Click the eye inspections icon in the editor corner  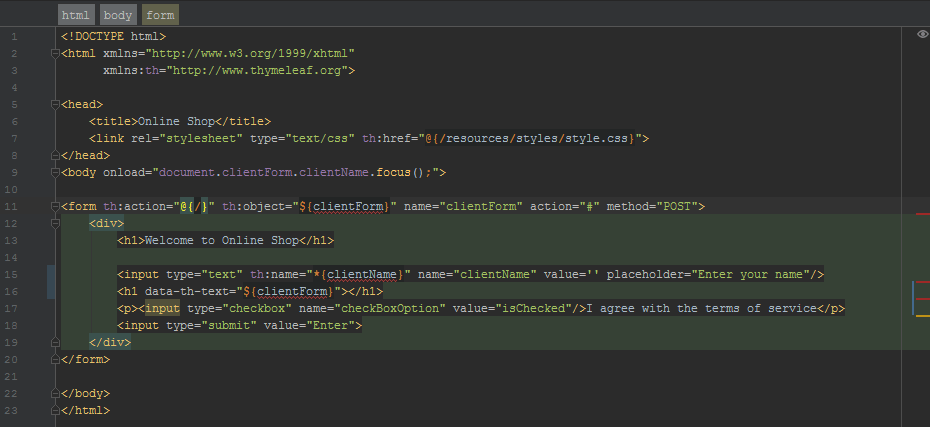(922, 34)
